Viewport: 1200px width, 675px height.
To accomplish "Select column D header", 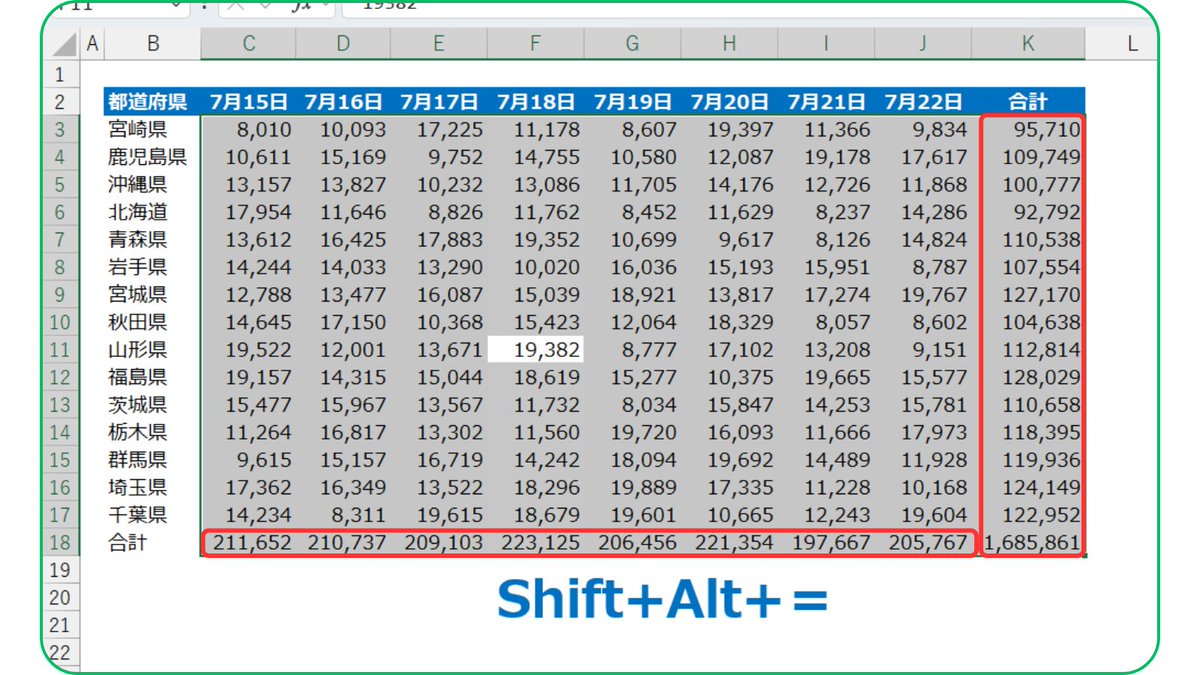I will click(344, 43).
